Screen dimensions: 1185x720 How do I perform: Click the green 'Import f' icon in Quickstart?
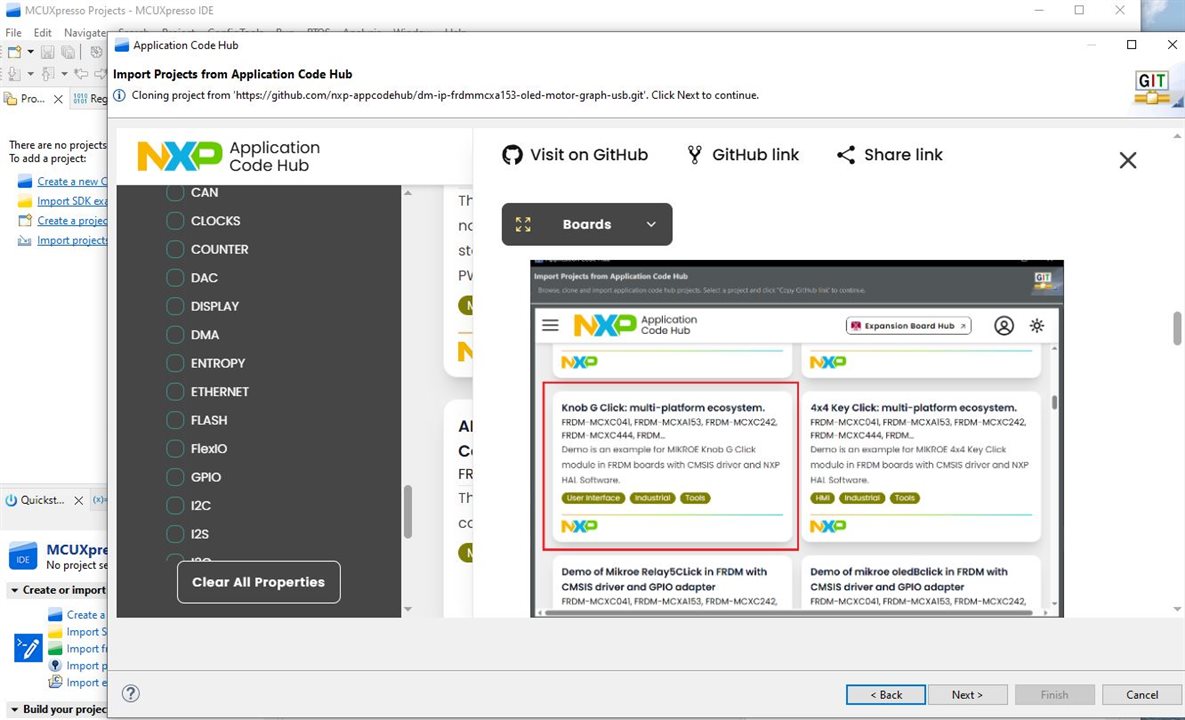55,649
